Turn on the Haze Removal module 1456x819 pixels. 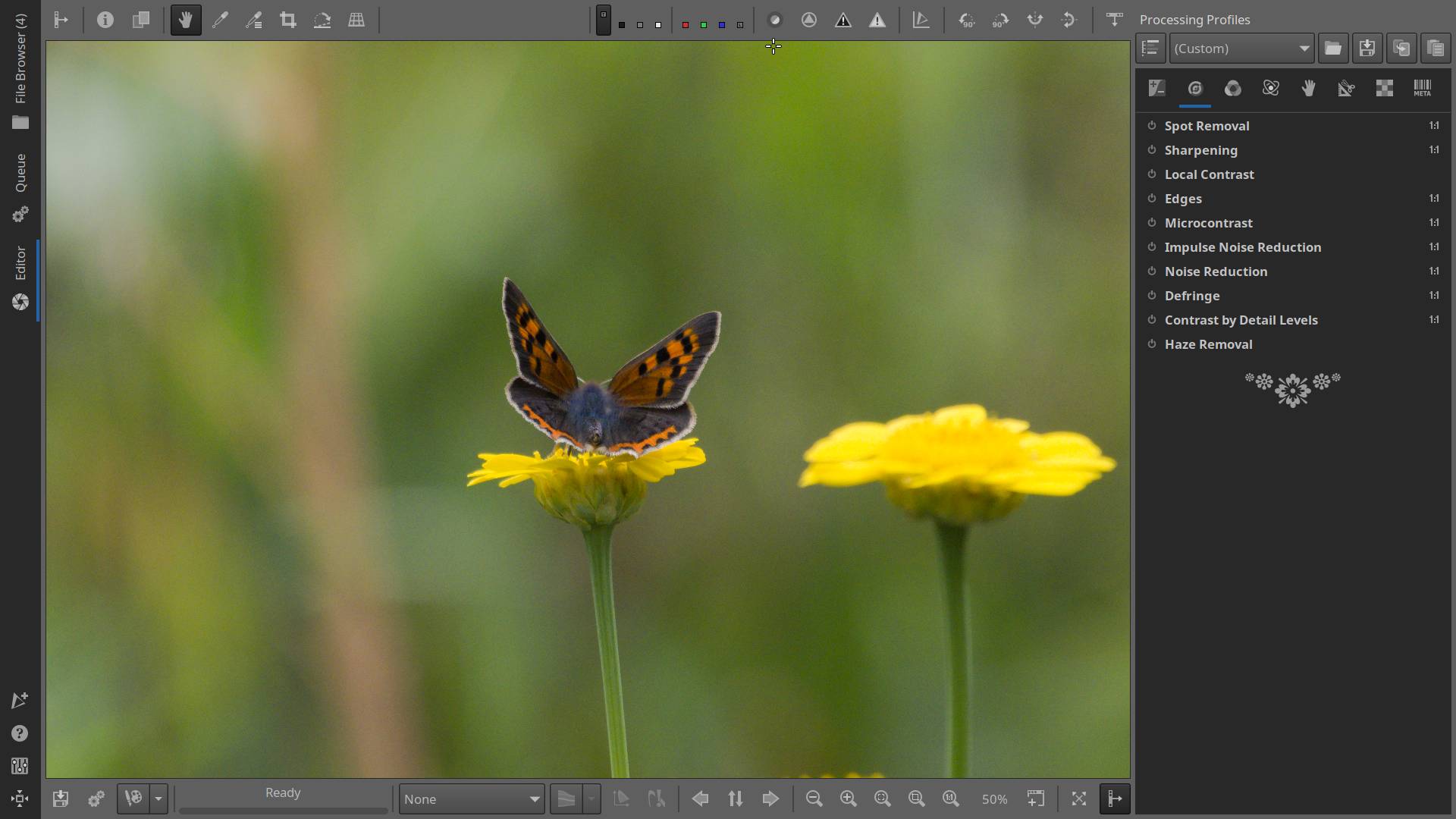coord(1151,344)
